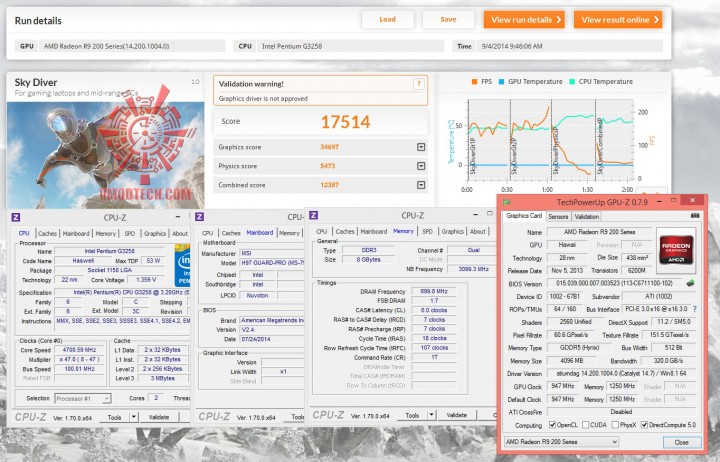This screenshot has width=720, height=462.
Task: Click Validate in Memory CPU-Z window
Action: tap(456, 415)
